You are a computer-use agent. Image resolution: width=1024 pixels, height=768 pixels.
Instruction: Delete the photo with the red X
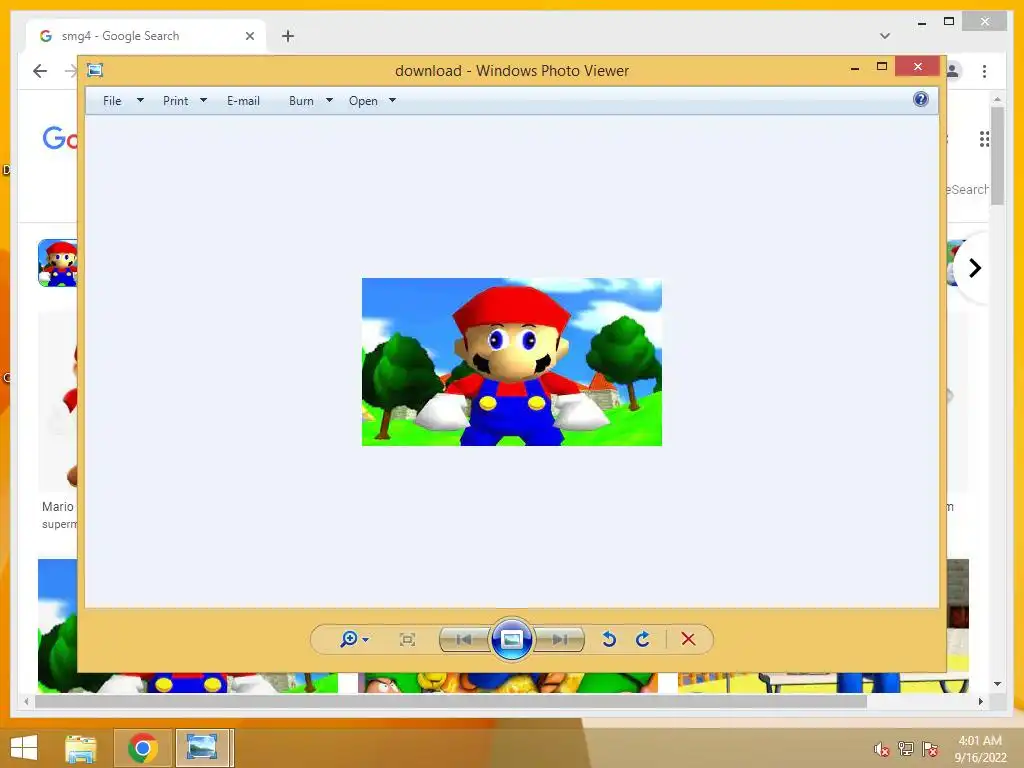tap(688, 639)
